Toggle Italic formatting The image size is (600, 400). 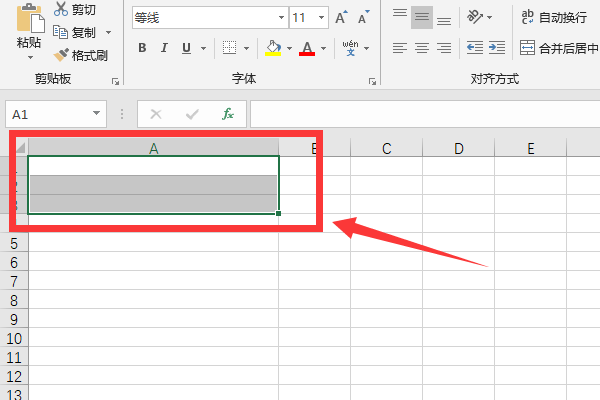click(x=164, y=48)
